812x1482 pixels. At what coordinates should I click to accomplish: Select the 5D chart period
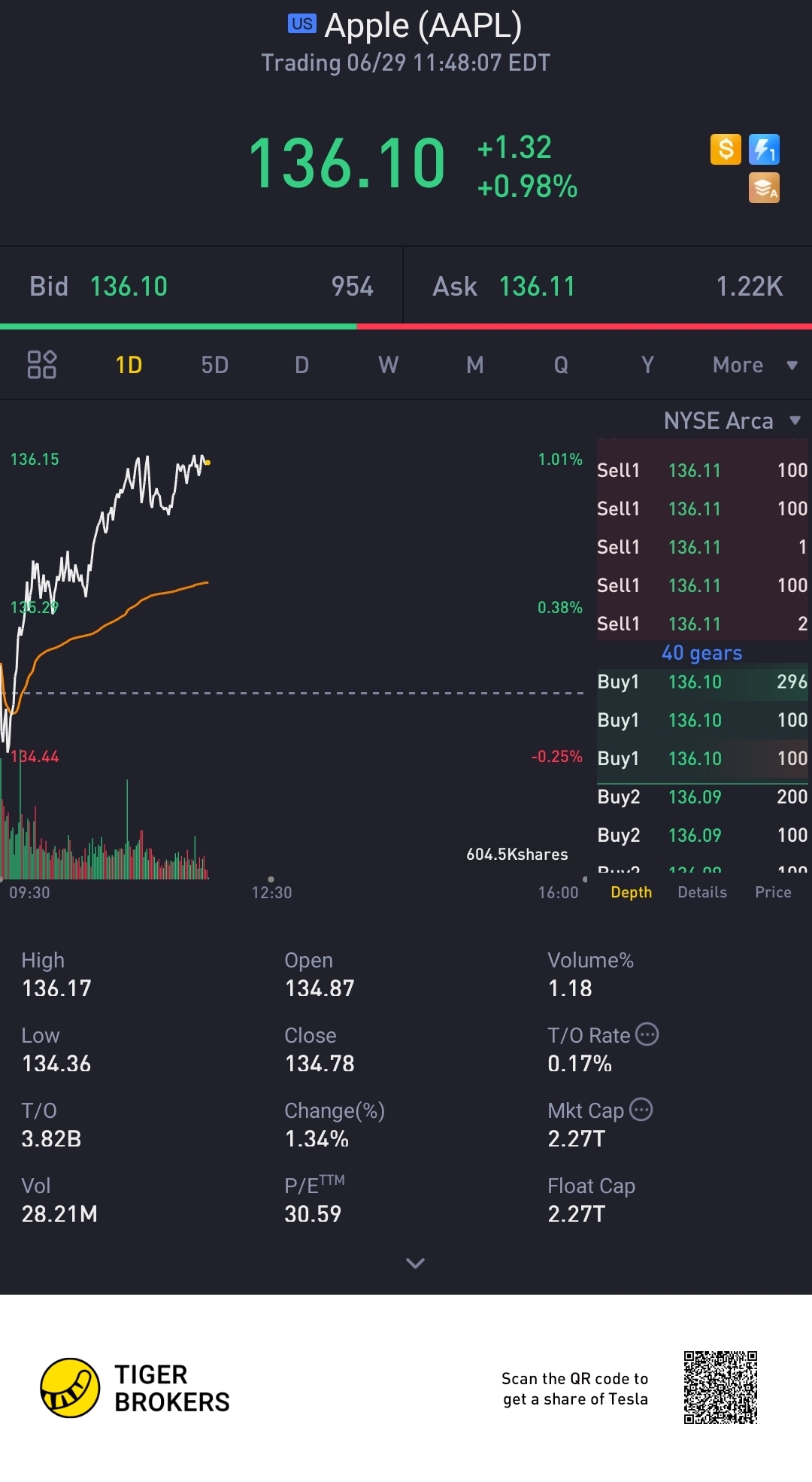(x=214, y=365)
